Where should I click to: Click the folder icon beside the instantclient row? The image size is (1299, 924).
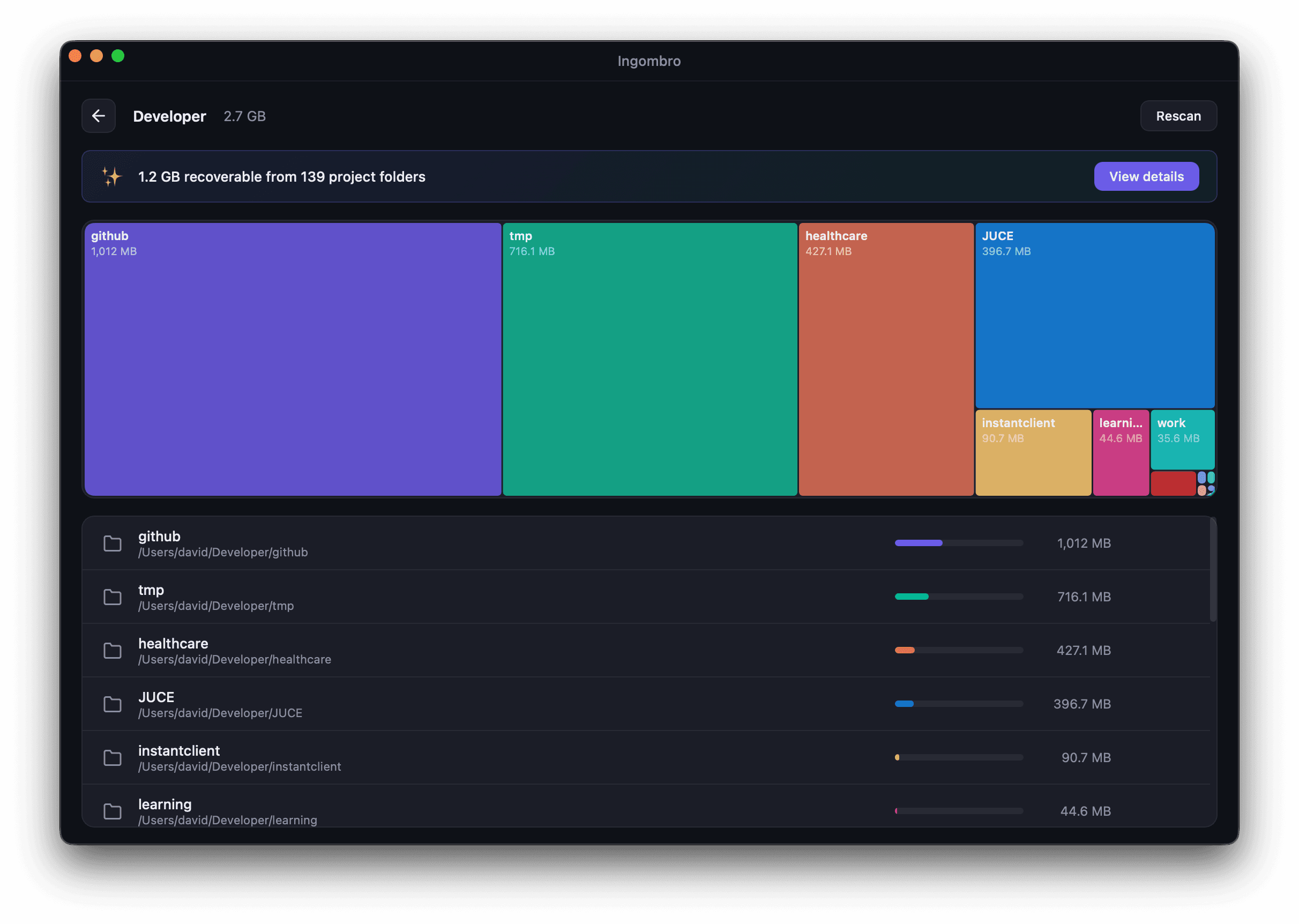[112, 757]
